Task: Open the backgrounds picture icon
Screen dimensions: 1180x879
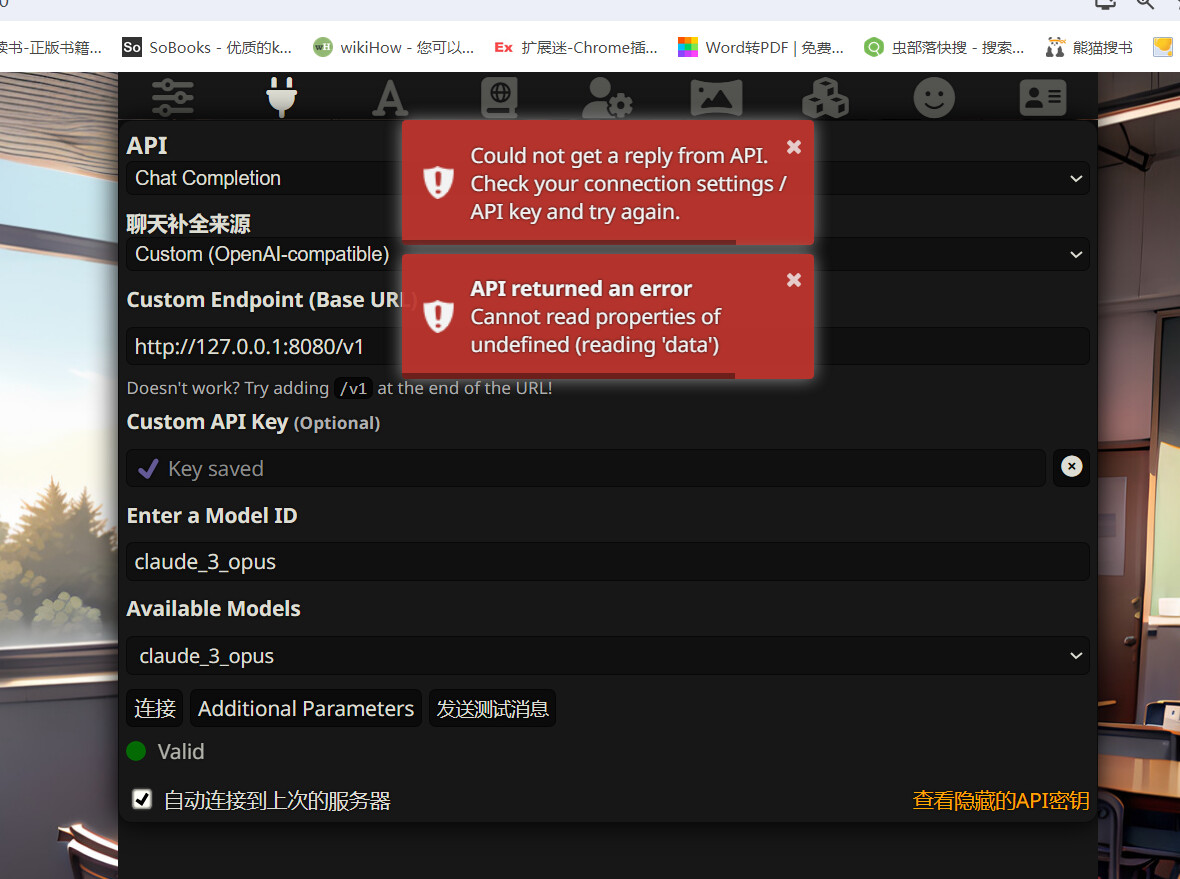Action: tap(716, 98)
